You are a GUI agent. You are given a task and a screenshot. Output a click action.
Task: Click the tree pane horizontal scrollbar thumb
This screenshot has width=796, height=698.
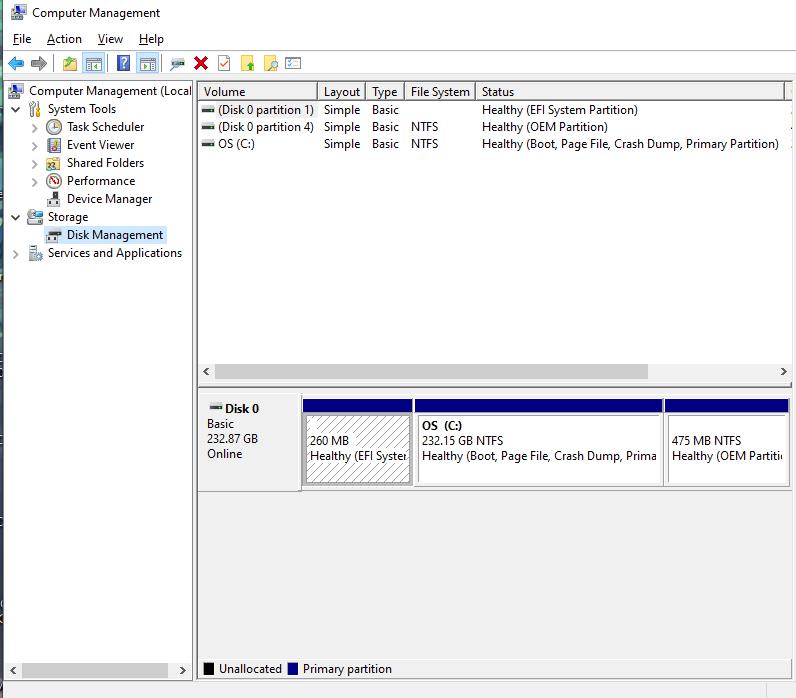(95, 671)
